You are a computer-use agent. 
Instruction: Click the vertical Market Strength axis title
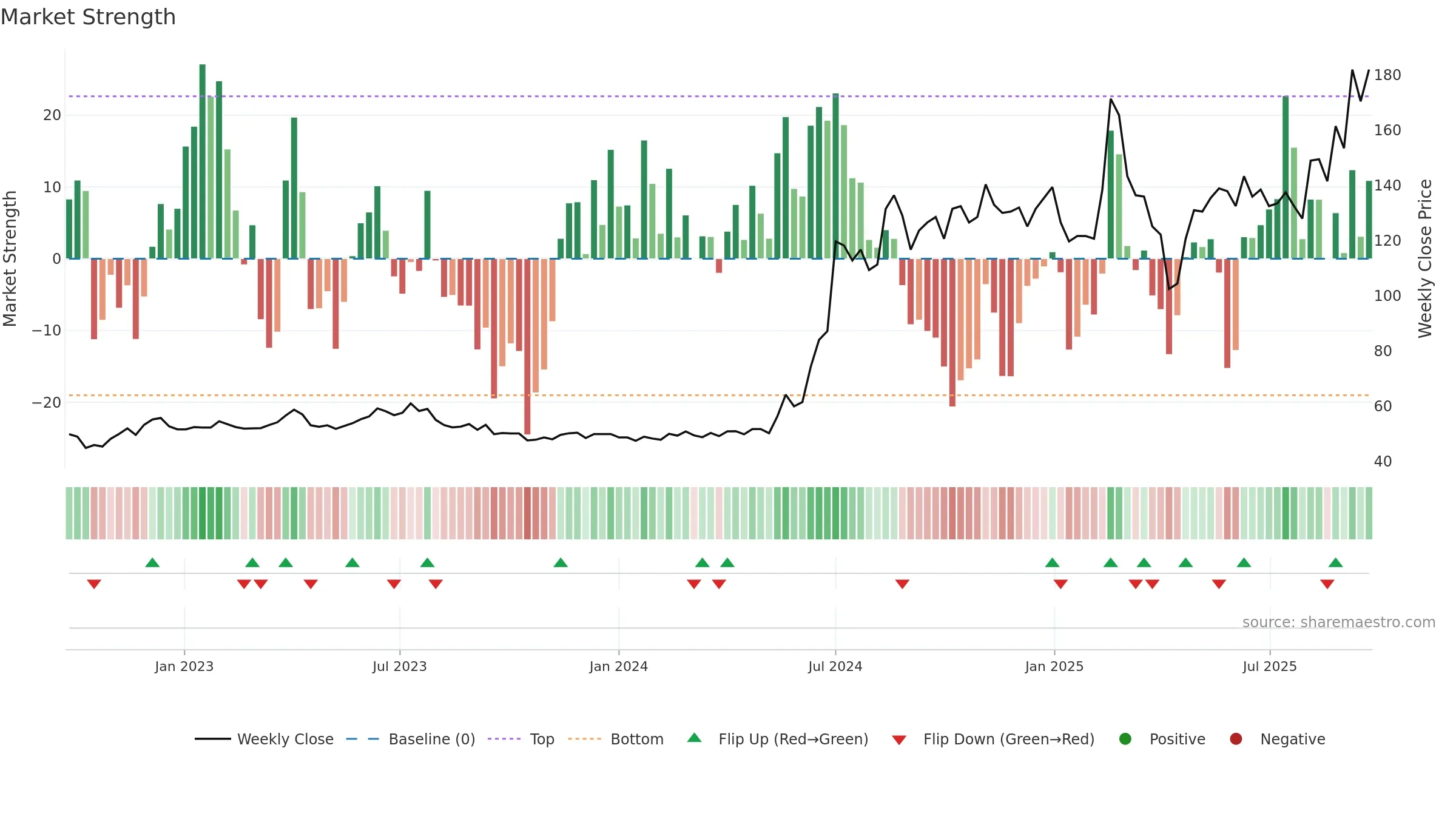(10, 258)
